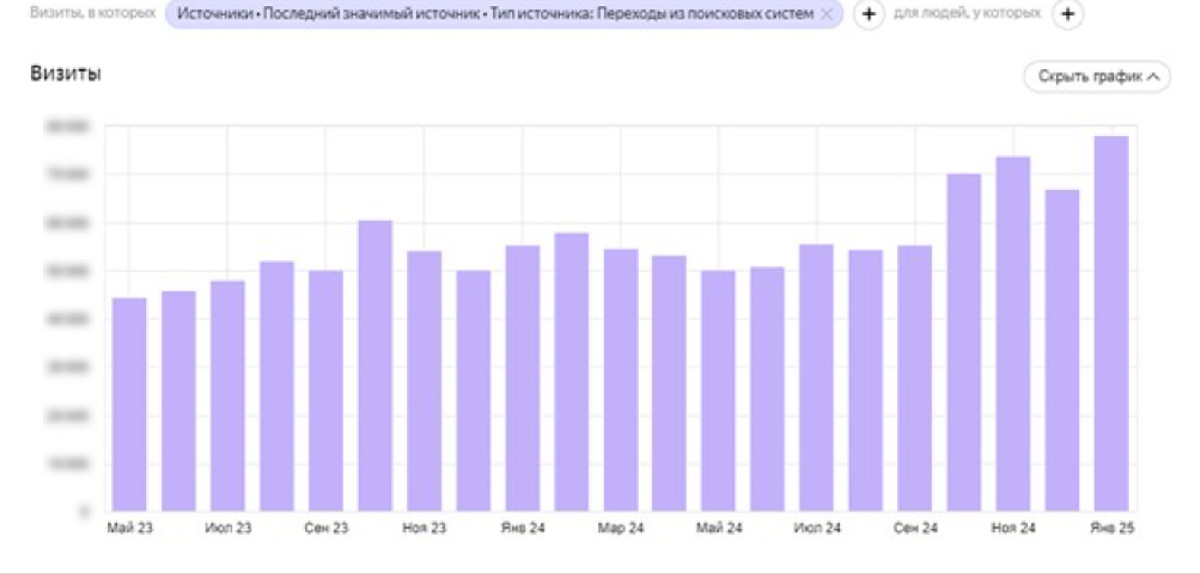Collapse the chart with Скрыть график
The width and height of the screenshot is (1200, 574).
(x=1096, y=76)
